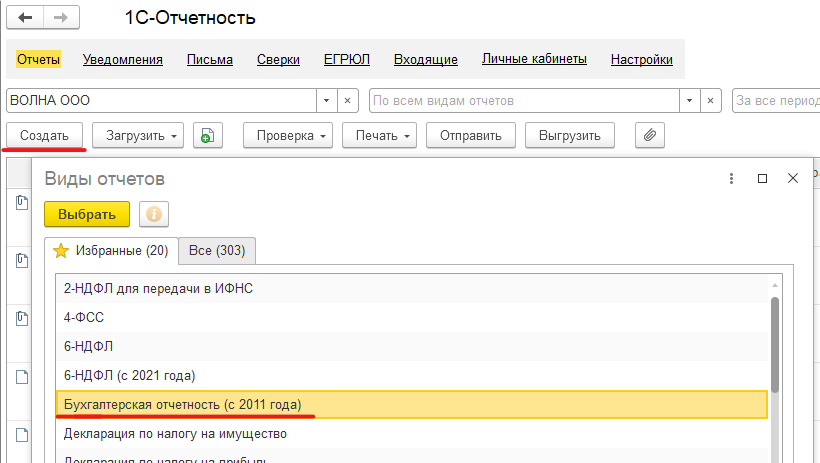Open the Личные кабинеты section
Screen dimensions: 820x463
(x=534, y=59)
